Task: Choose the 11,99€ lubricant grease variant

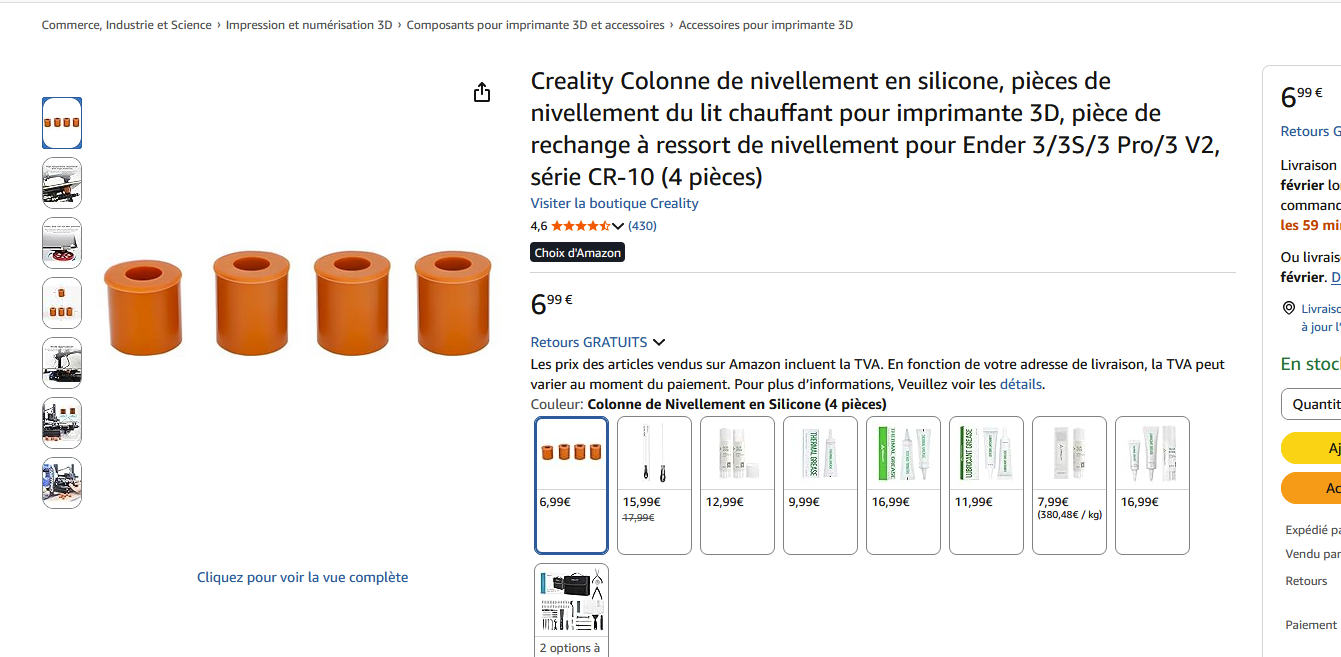Action: 986,485
